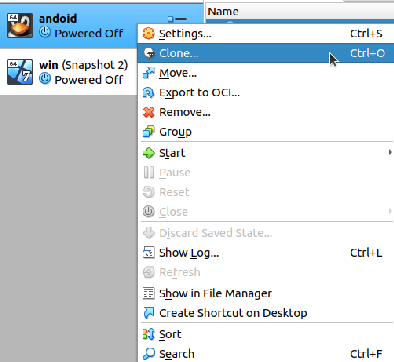
Task: Click the file manager list icon
Action: 149,293
